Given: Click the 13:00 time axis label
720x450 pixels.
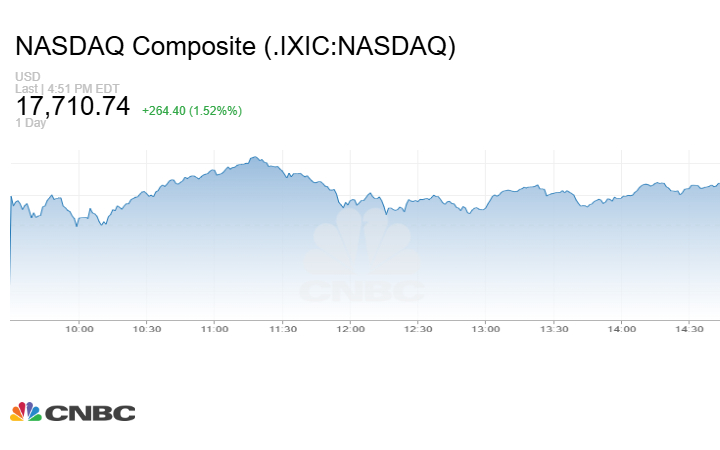Looking at the screenshot, I should [486, 329].
